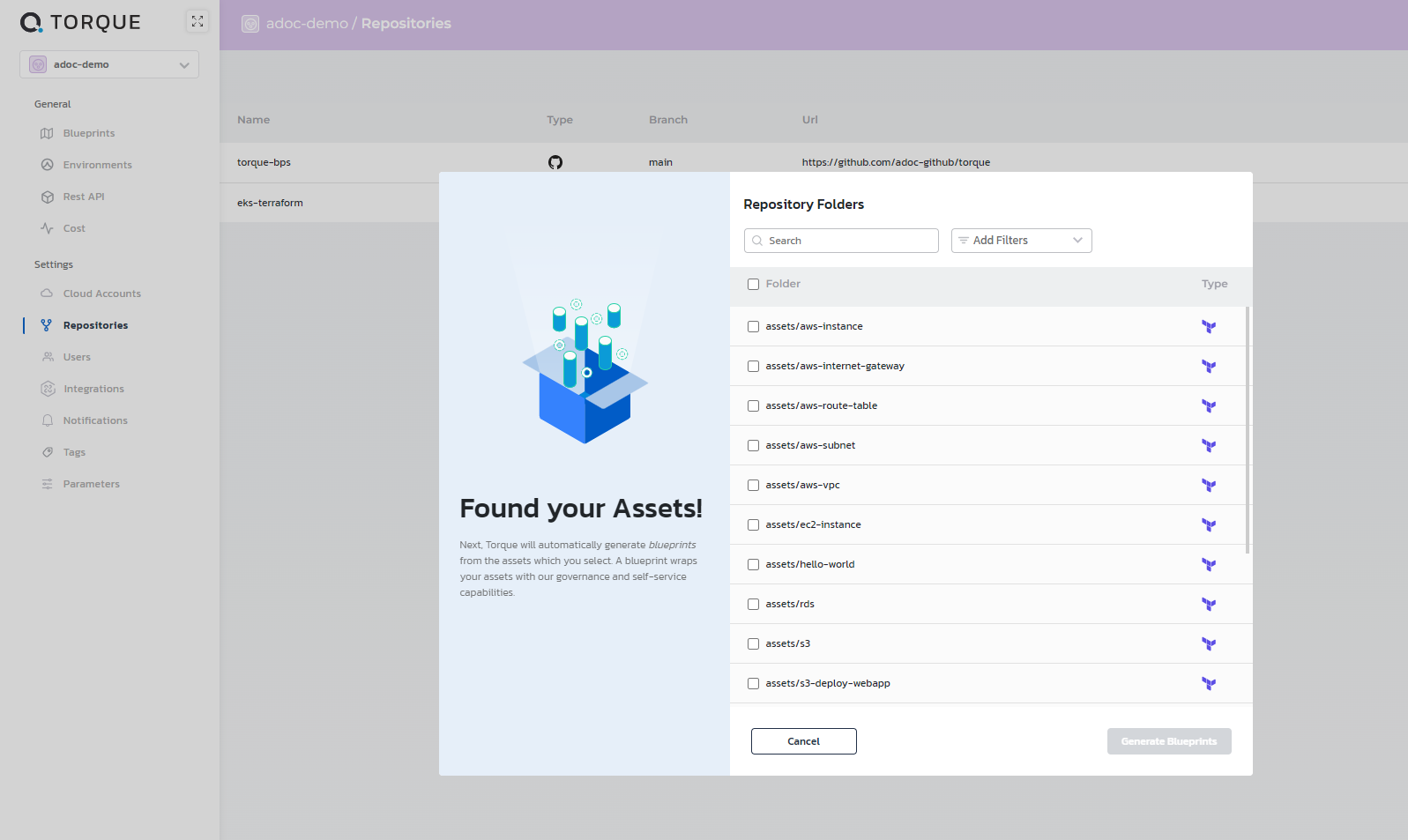This screenshot has height=840, width=1408.
Task: Click GitHub icon in torque-bps row
Action: tap(555, 162)
